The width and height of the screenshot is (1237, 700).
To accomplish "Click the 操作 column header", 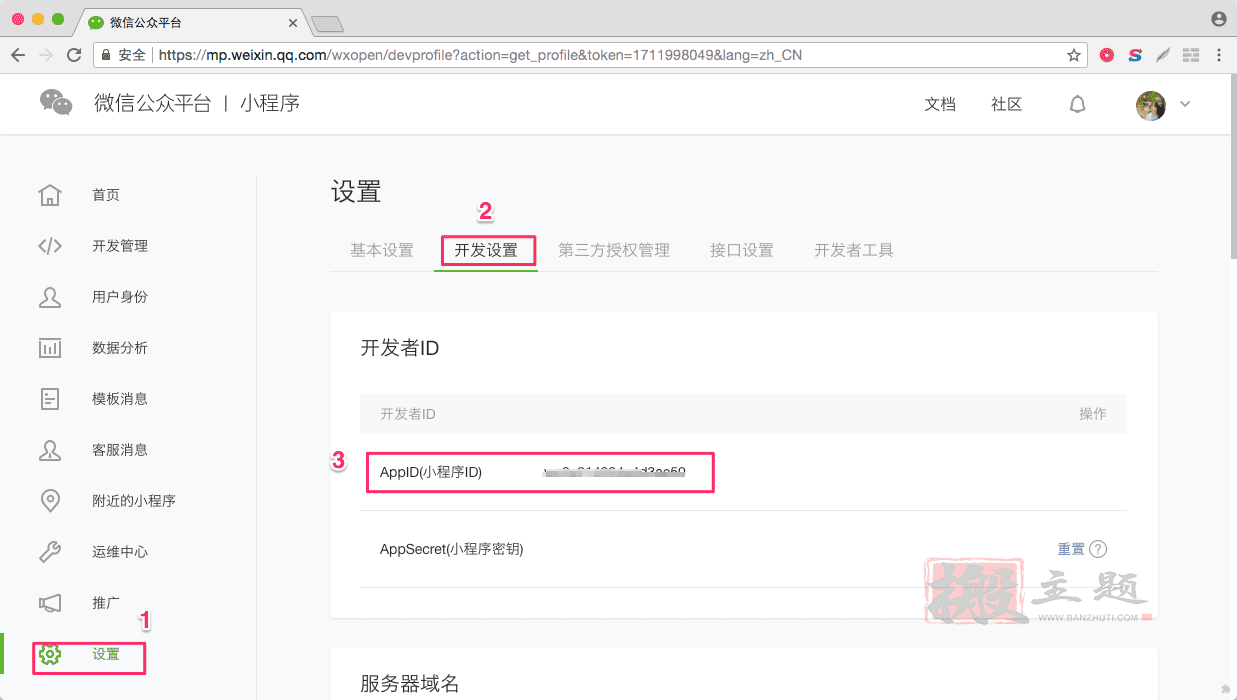I will [1093, 414].
